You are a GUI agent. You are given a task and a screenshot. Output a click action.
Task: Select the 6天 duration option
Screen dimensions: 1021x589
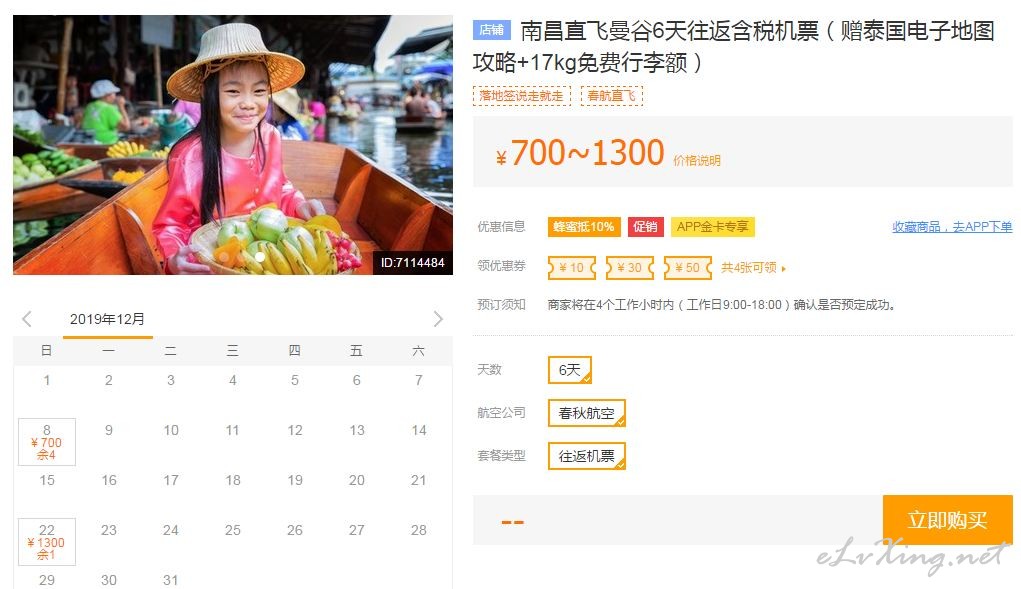point(570,370)
